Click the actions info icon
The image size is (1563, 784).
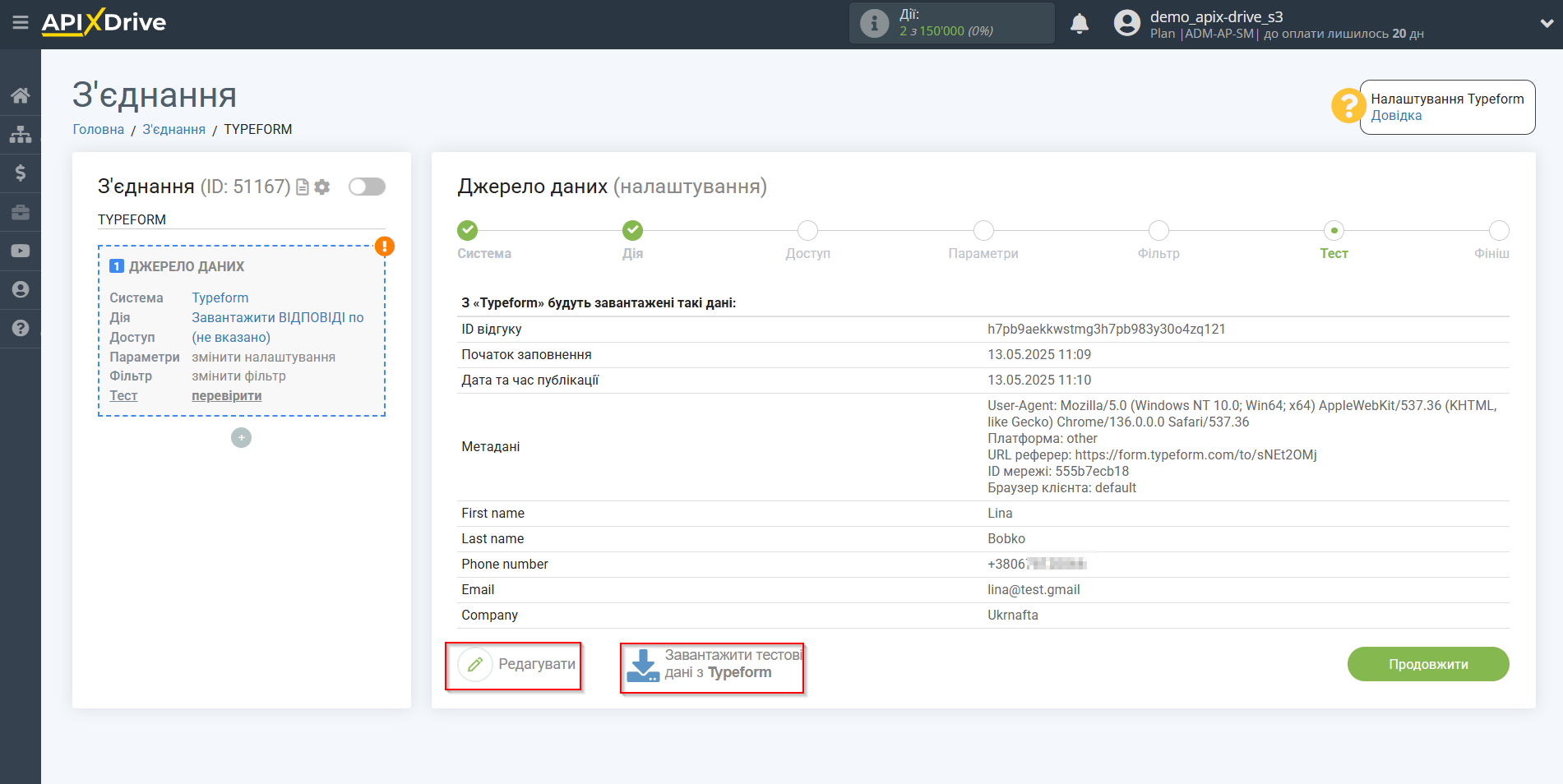coord(874,23)
